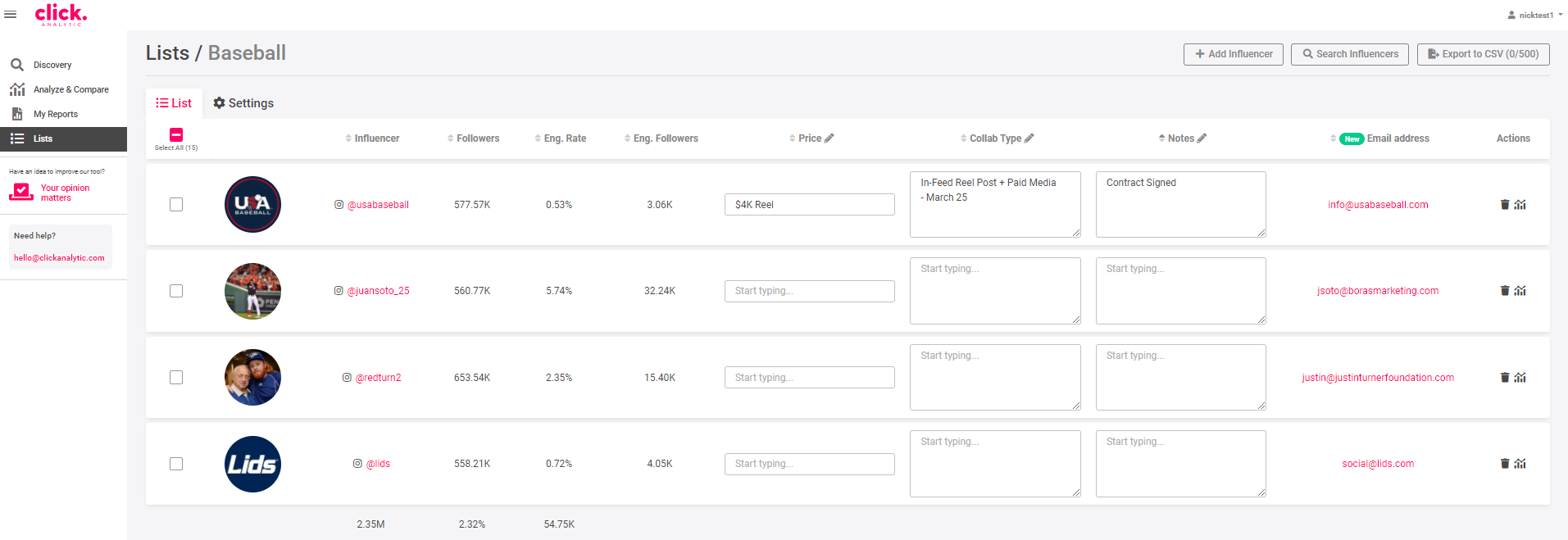Click the Add Influencer button

[1234, 54]
